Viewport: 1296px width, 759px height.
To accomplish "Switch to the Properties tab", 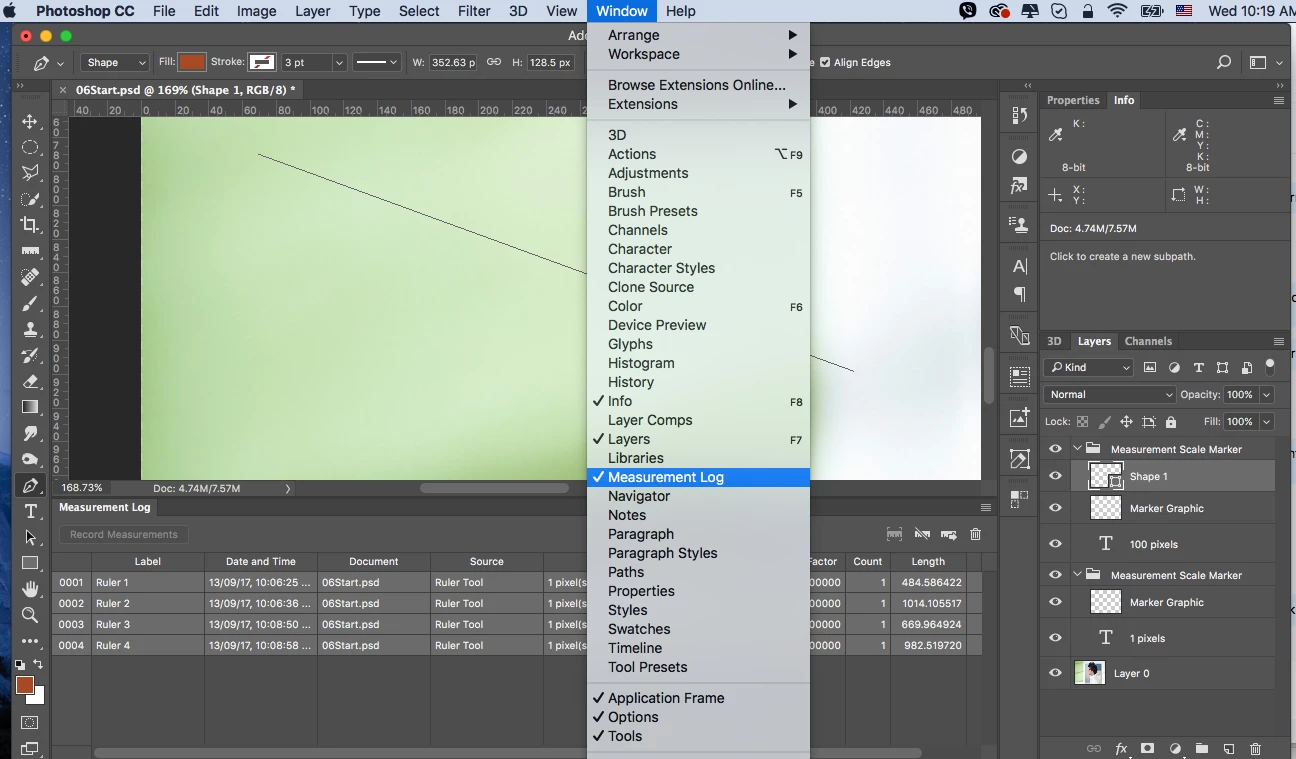I will [x=1073, y=100].
